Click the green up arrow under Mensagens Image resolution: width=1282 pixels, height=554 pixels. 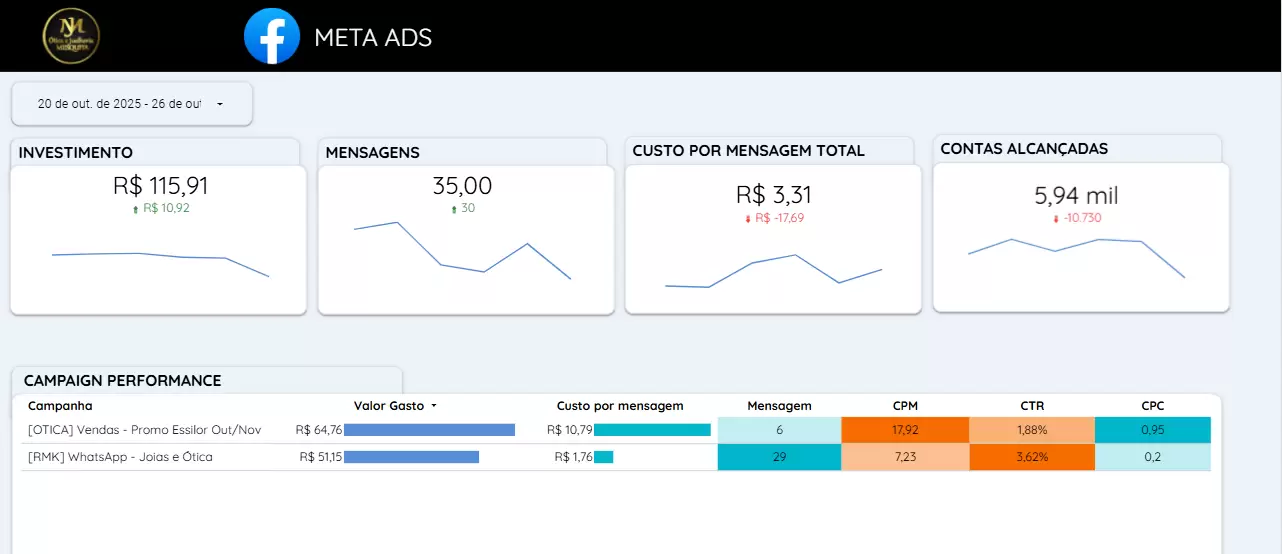454,209
